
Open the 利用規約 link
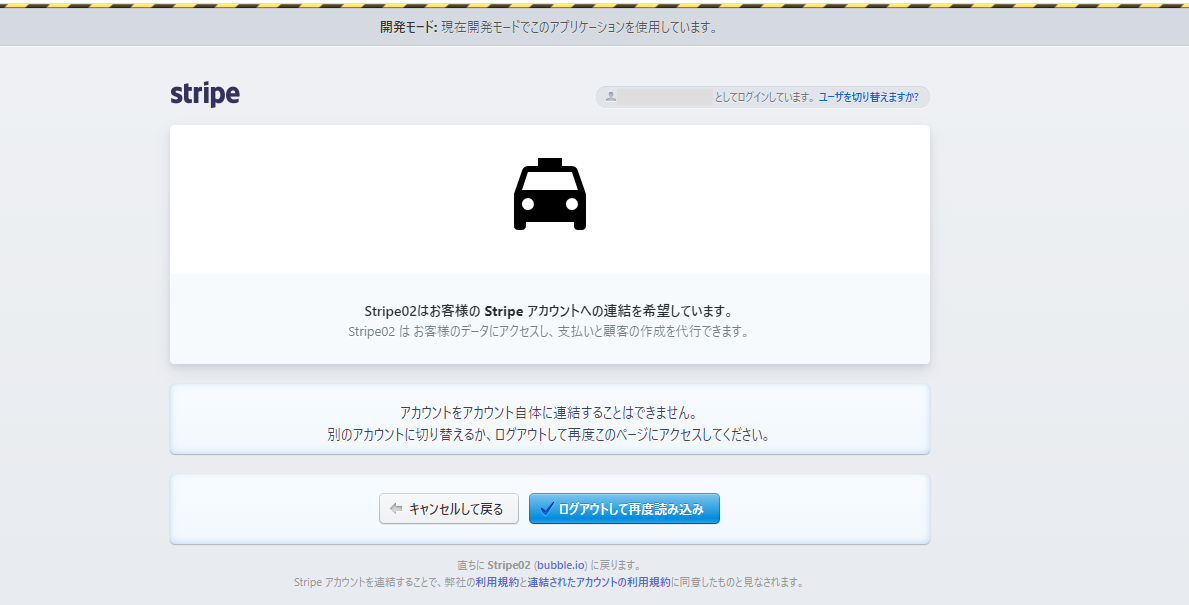click(x=497, y=582)
